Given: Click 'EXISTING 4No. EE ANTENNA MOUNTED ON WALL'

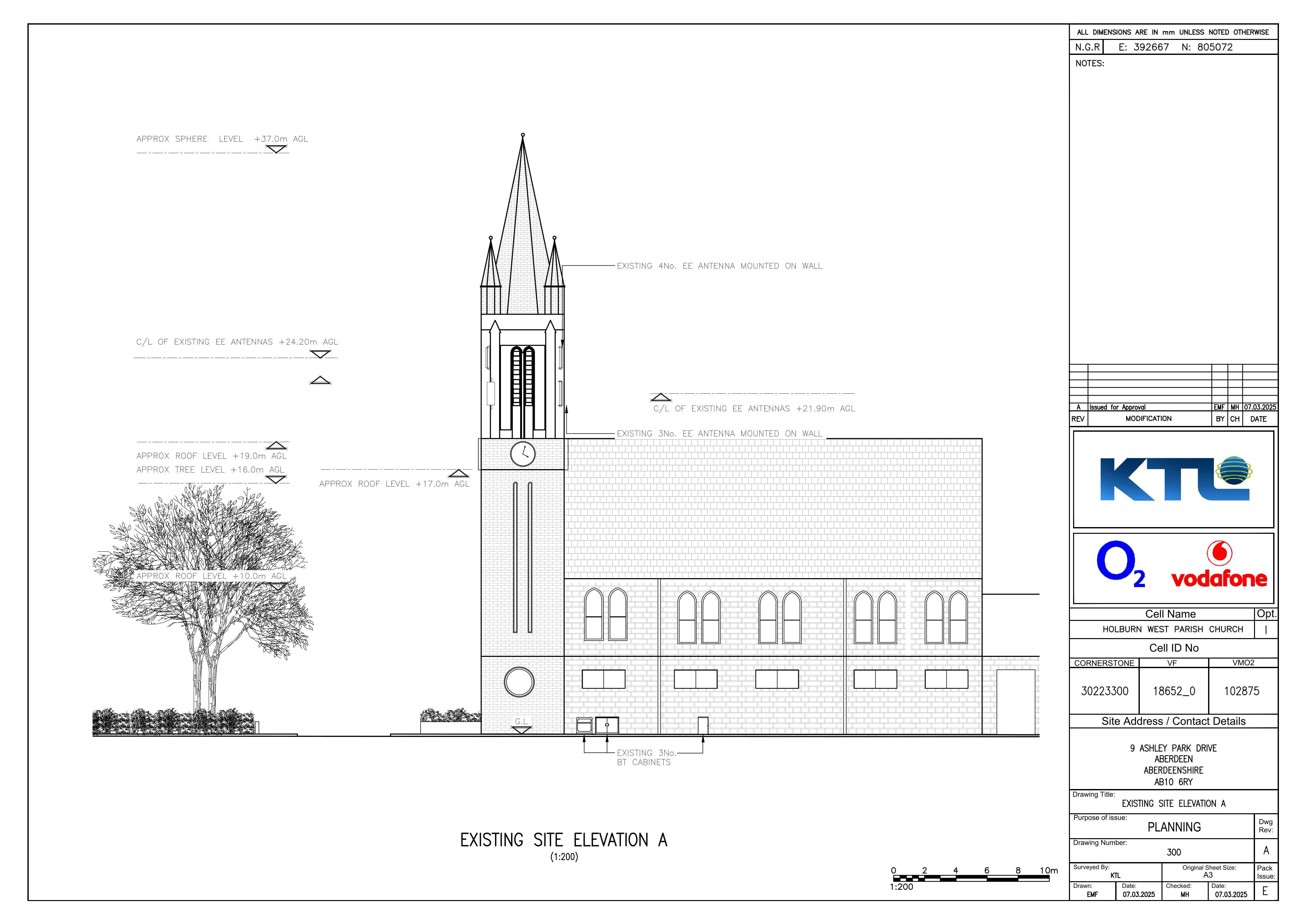Looking at the screenshot, I should point(720,266).
